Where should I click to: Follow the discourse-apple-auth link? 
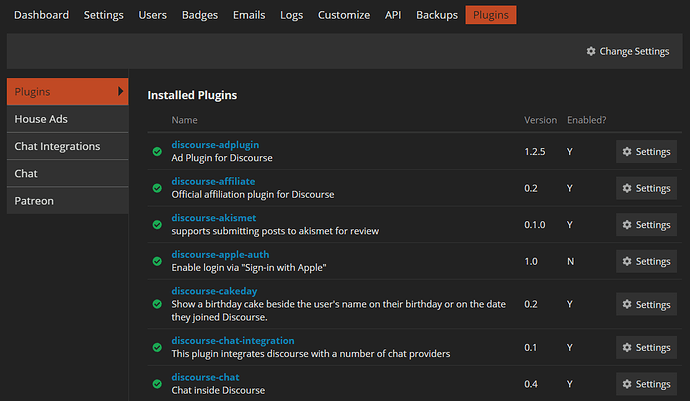(220, 254)
